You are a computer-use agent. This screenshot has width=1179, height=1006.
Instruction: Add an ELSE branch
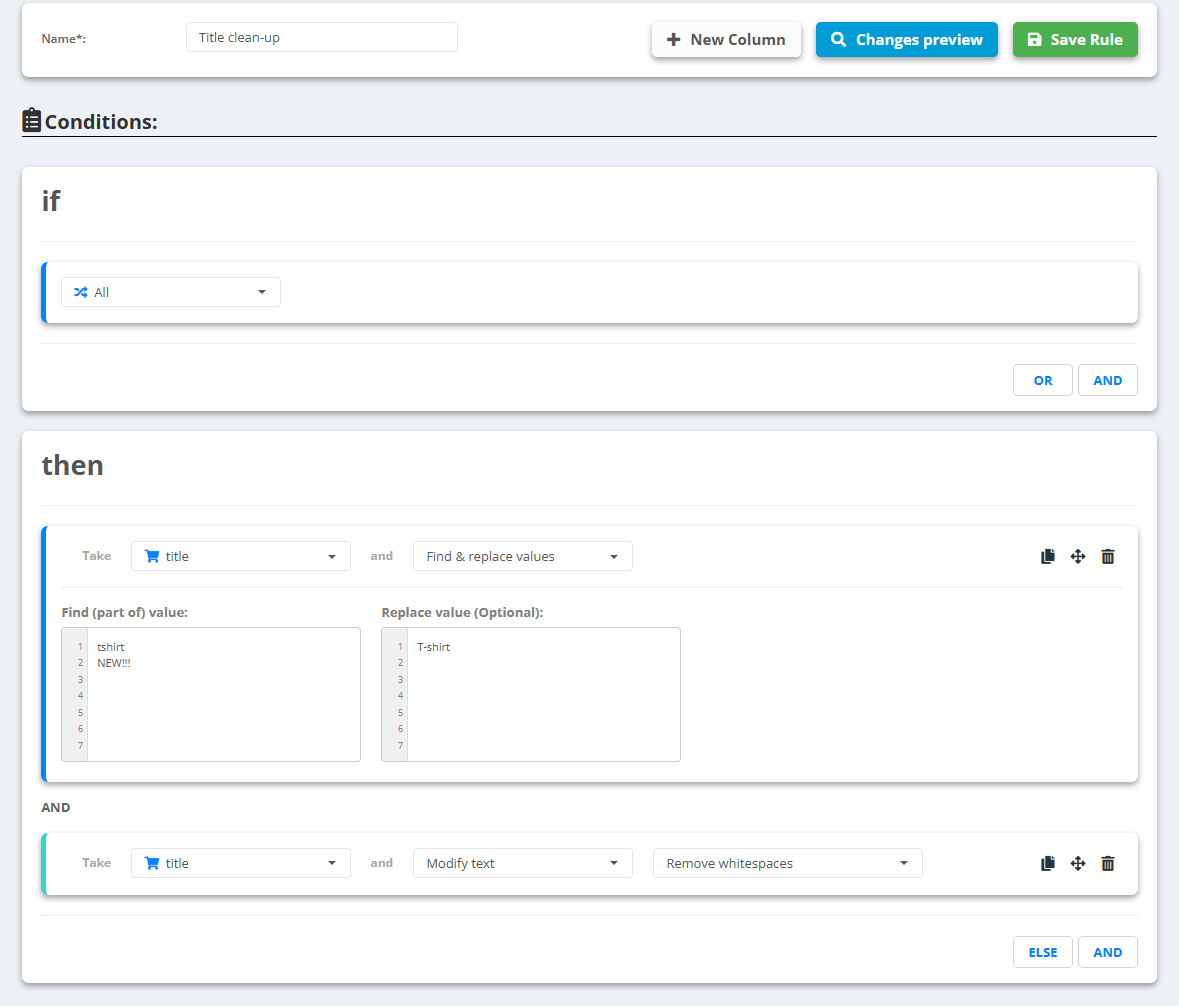coord(1043,953)
